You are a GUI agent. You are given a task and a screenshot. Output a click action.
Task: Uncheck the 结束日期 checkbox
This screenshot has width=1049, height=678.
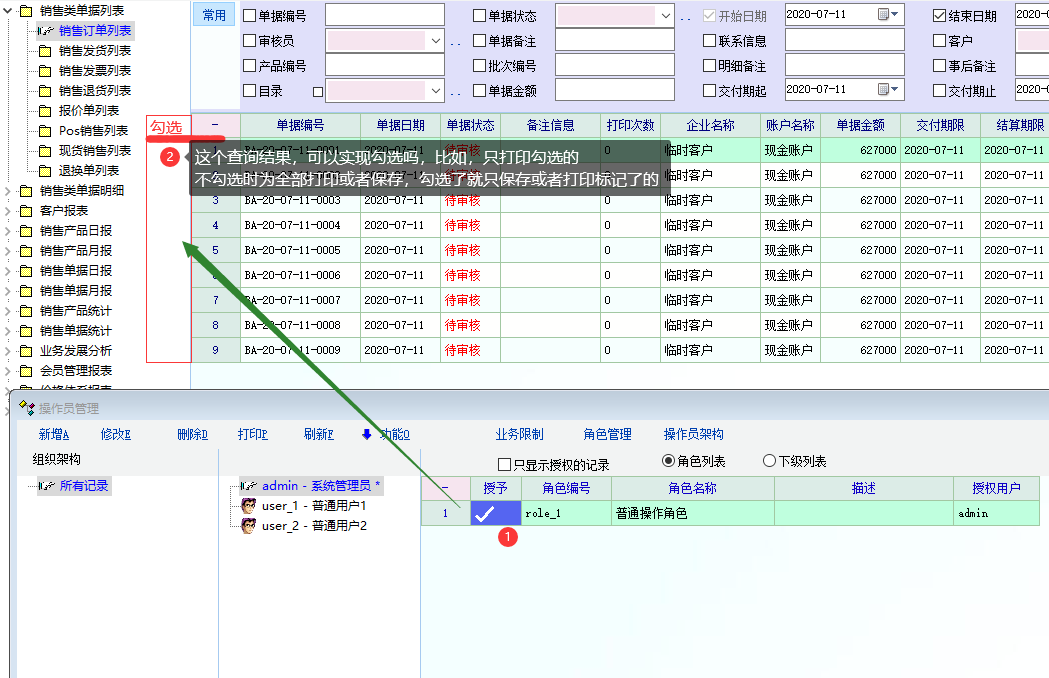939,16
